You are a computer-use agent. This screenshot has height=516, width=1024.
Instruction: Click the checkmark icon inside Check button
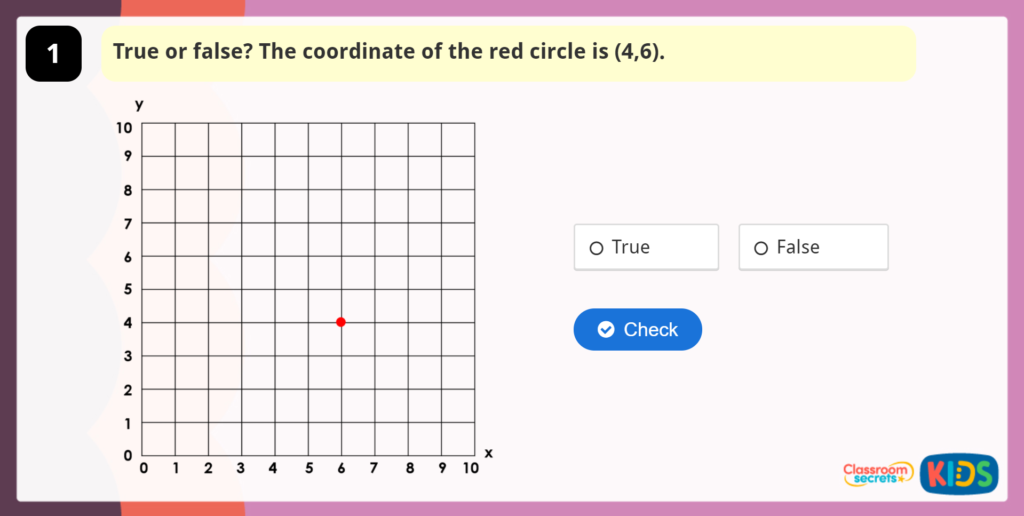click(x=605, y=330)
